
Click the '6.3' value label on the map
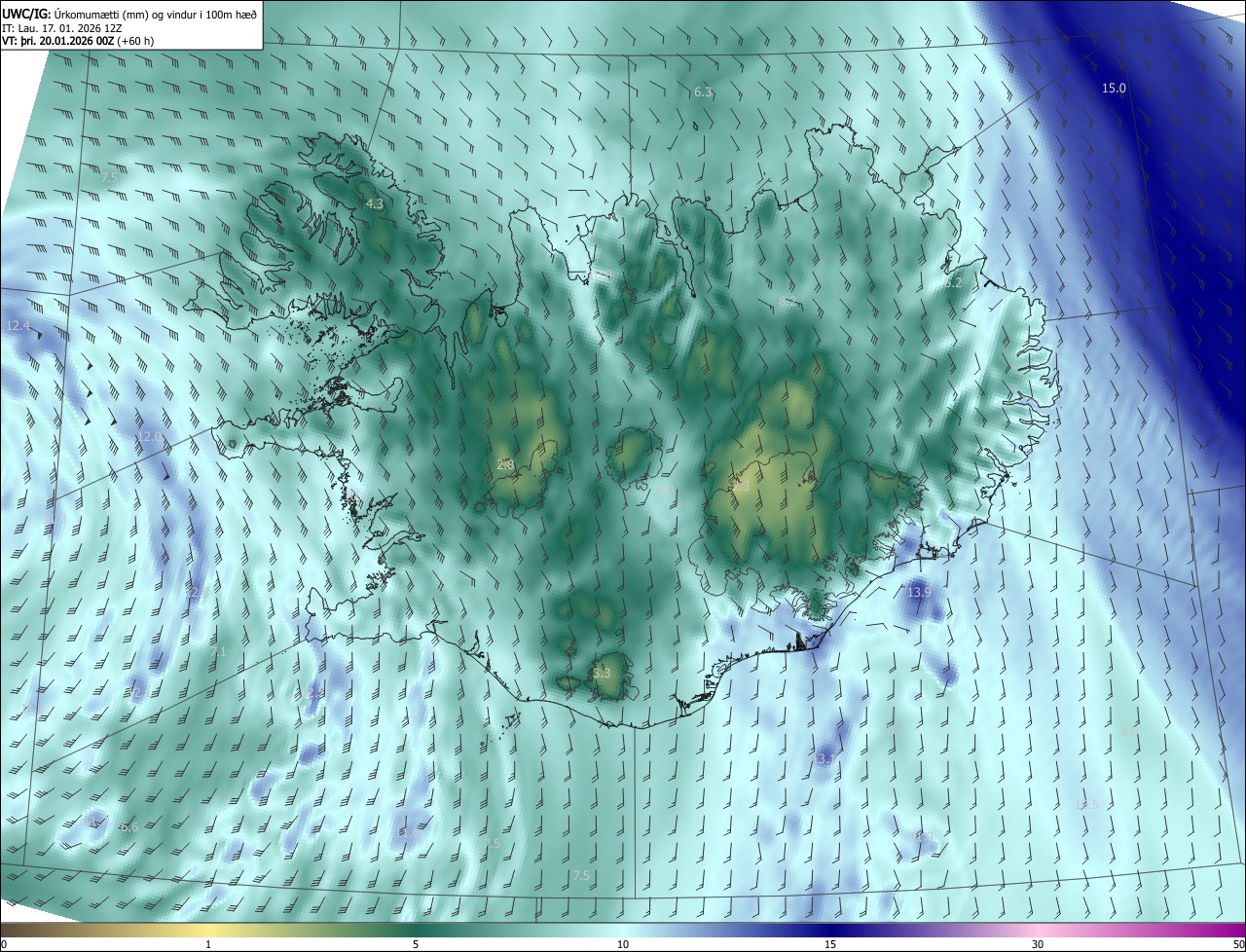point(703,92)
